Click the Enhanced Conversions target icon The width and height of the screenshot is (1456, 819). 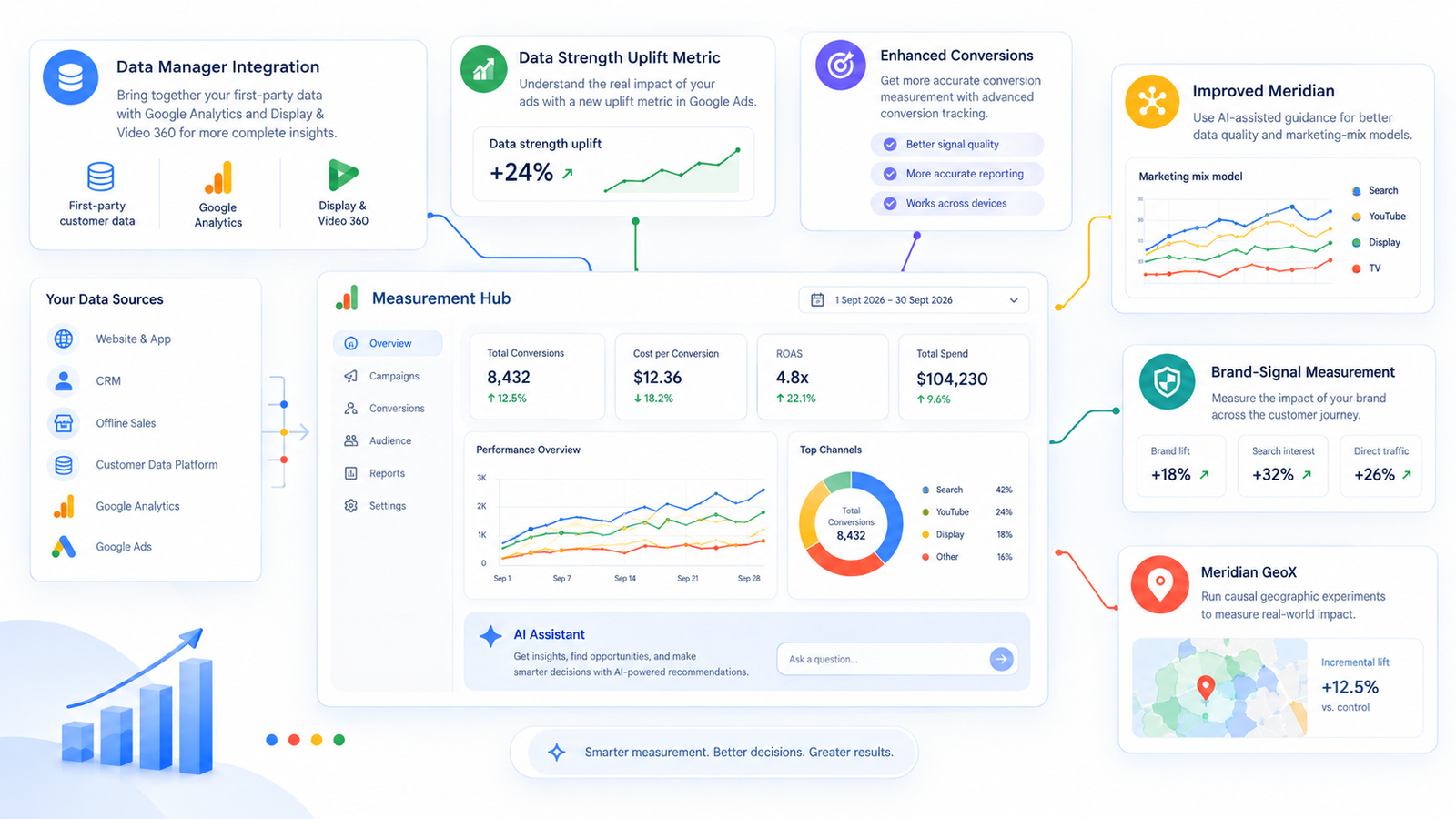click(840, 65)
